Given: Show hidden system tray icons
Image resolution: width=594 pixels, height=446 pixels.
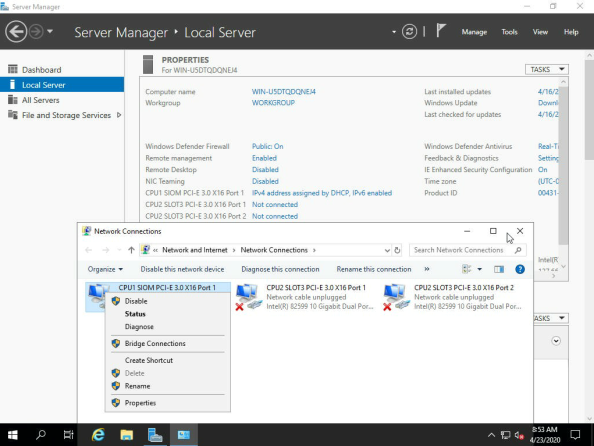Looking at the screenshot, I should (x=491, y=435).
